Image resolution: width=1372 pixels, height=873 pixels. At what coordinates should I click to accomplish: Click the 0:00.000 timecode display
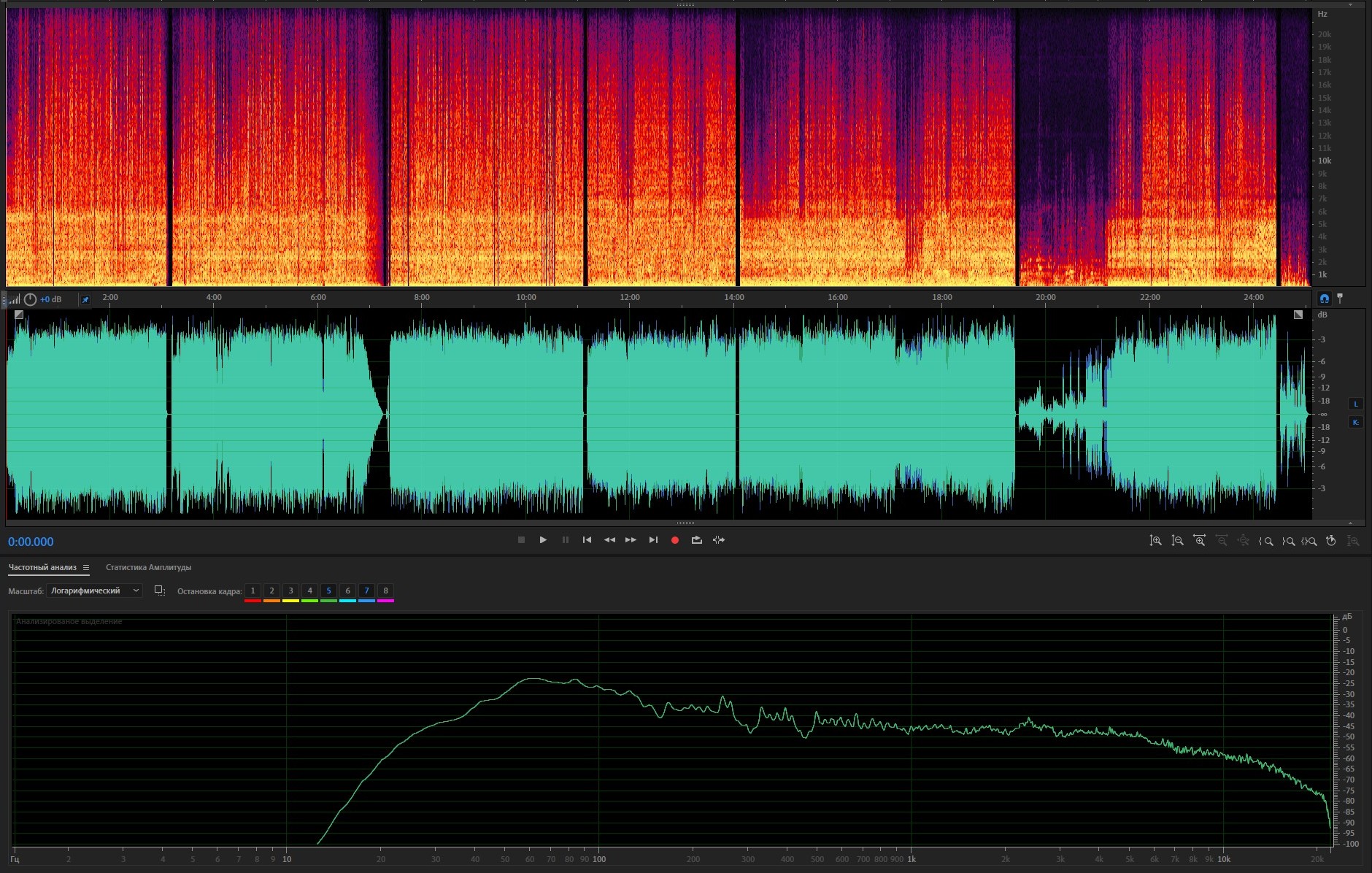pos(31,542)
